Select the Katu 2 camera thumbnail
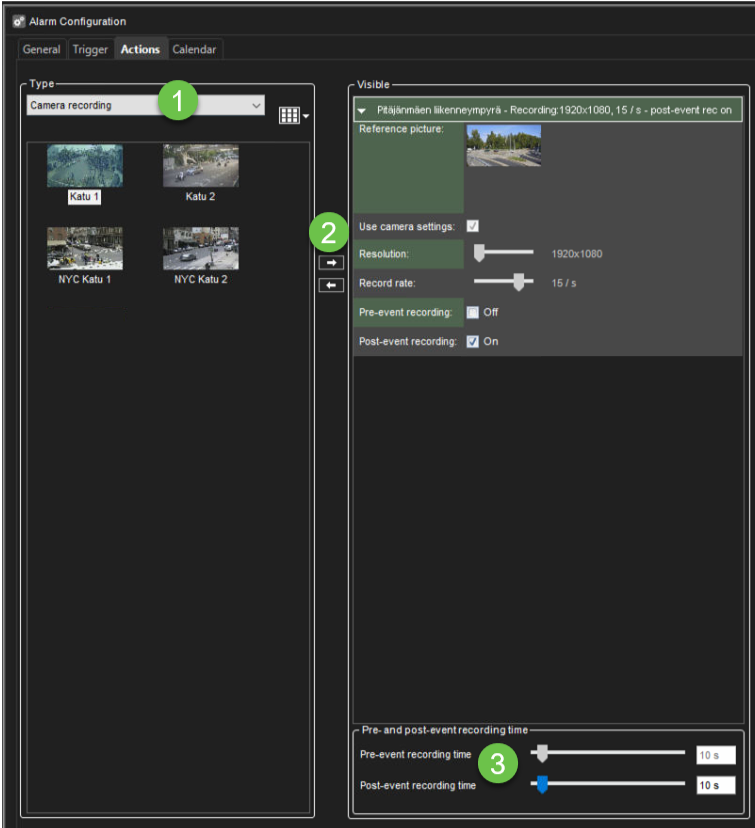This screenshot has height=828, width=755. tap(200, 167)
